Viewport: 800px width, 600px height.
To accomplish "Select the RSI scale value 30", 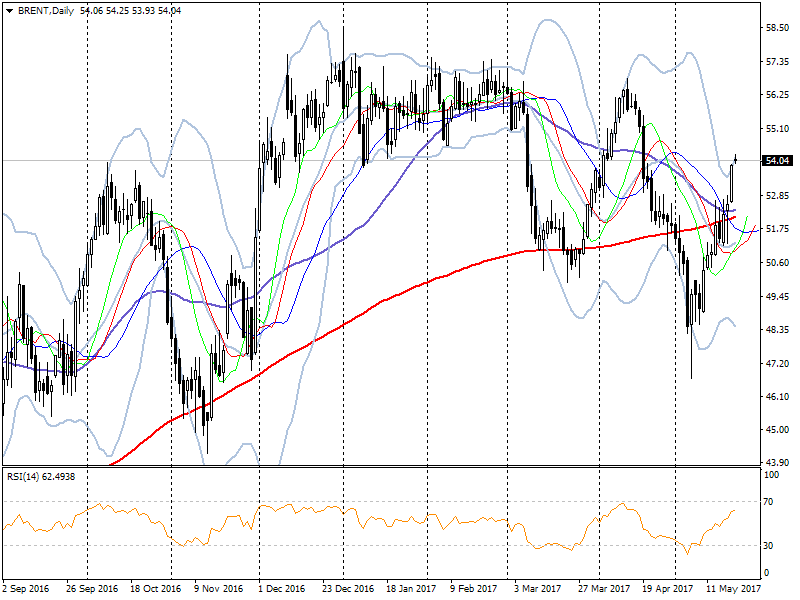I will 770,546.
